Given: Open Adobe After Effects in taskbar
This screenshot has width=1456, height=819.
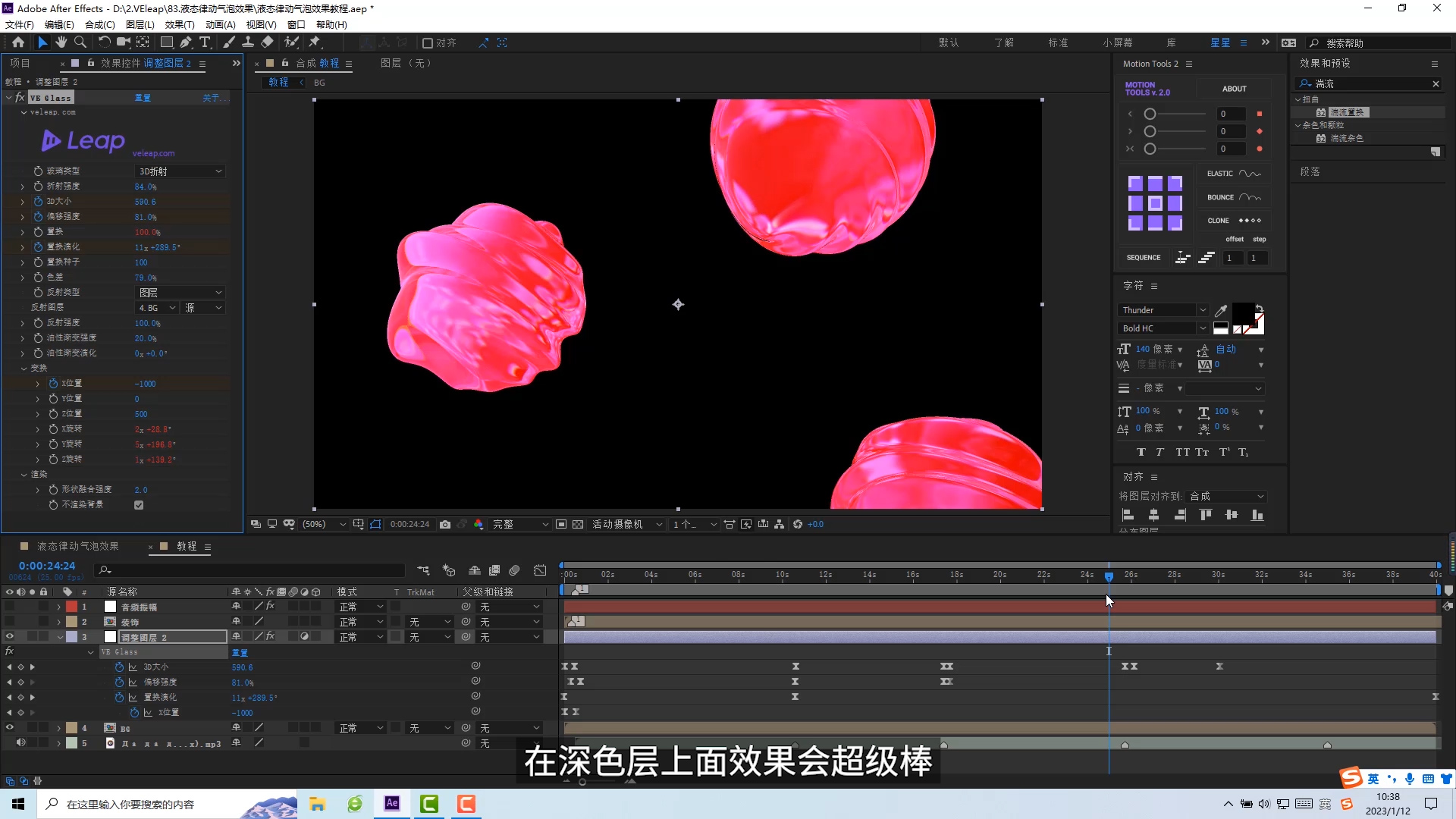Looking at the screenshot, I should pyautogui.click(x=392, y=804).
